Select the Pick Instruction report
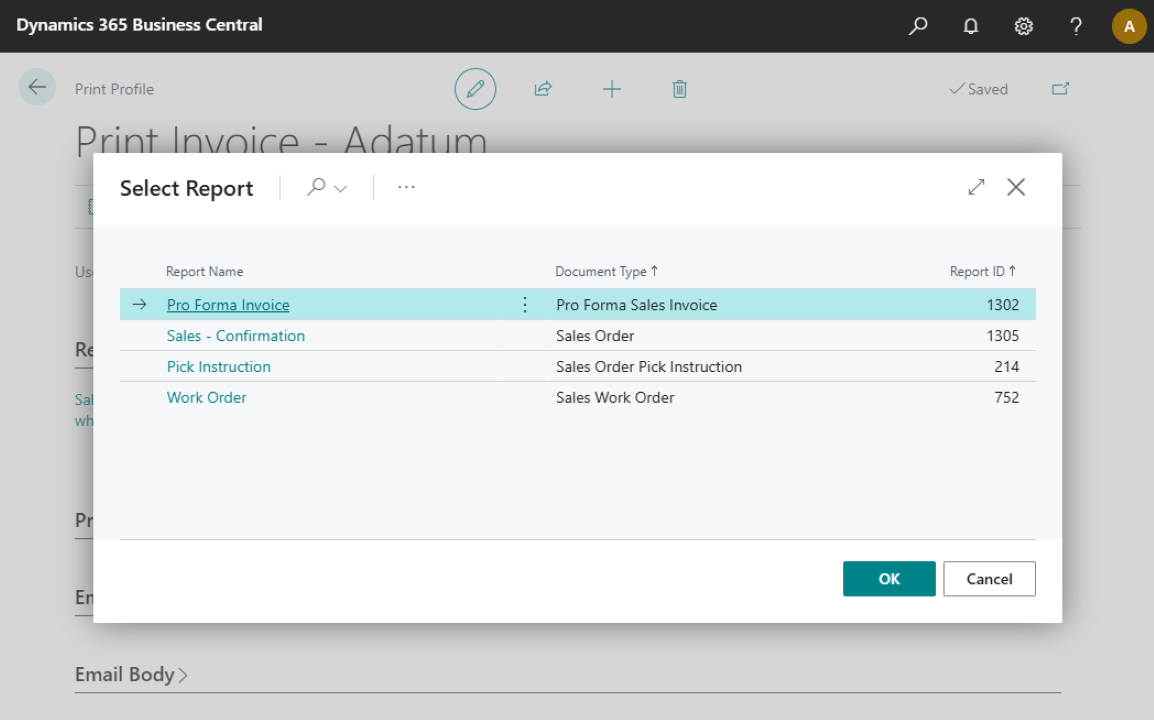The image size is (1154, 720). point(219,367)
